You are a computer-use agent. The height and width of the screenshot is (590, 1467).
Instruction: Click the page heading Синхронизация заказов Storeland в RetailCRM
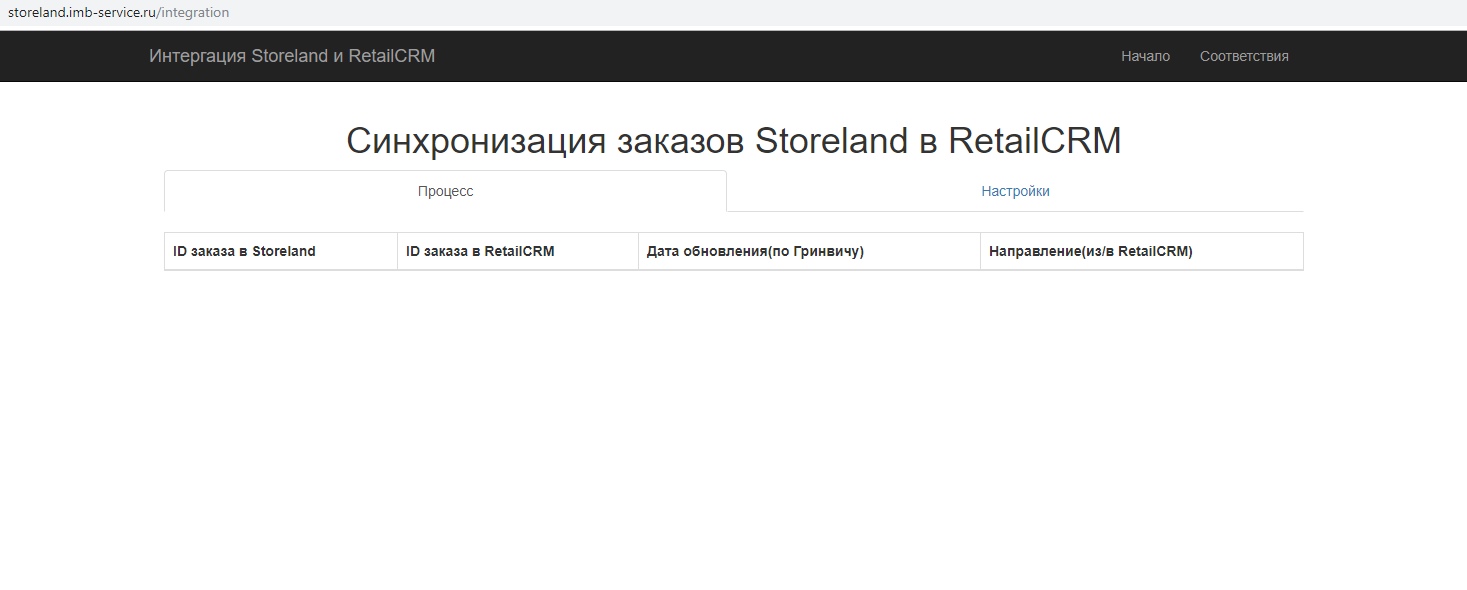point(734,141)
